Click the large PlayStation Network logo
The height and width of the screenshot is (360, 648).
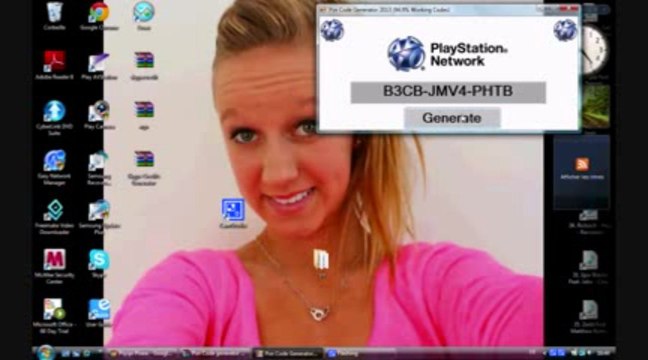coord(448,54)
